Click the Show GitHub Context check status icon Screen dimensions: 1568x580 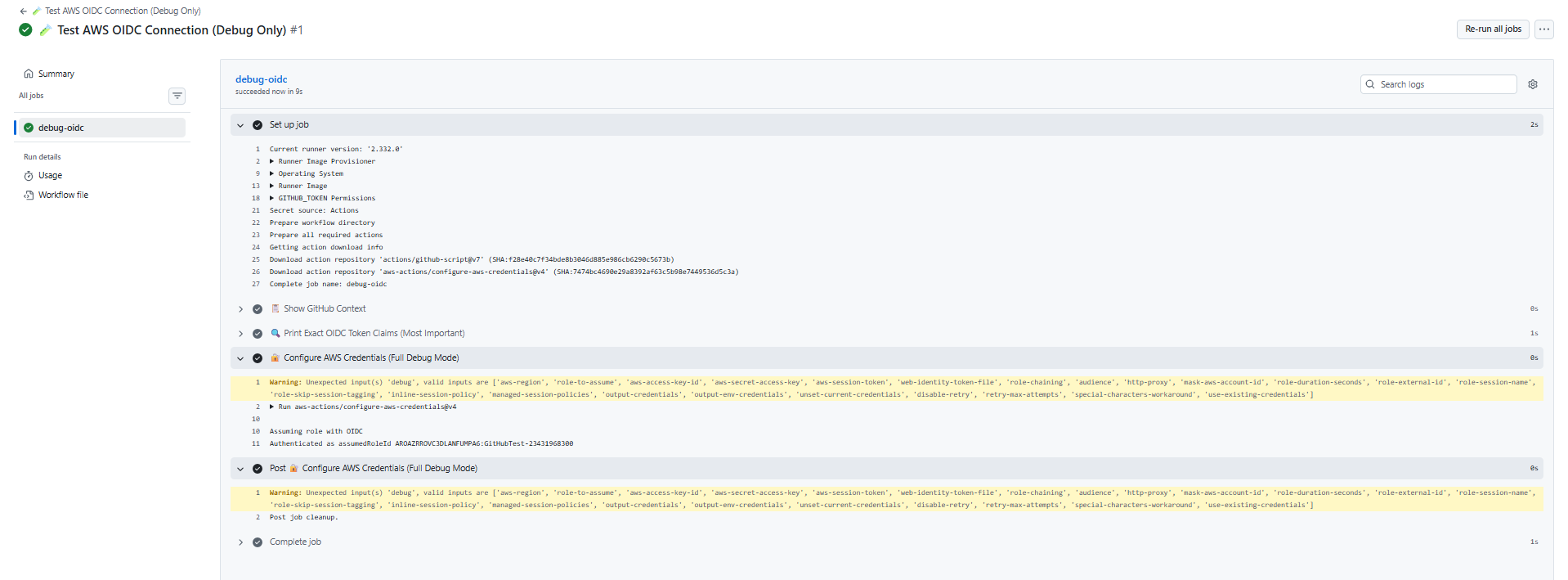pos(258,309)
